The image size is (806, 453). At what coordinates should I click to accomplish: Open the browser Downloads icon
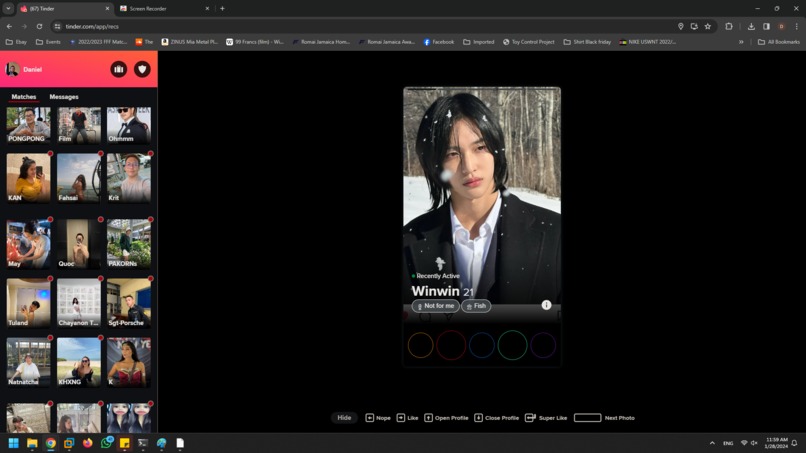(751, 26)
